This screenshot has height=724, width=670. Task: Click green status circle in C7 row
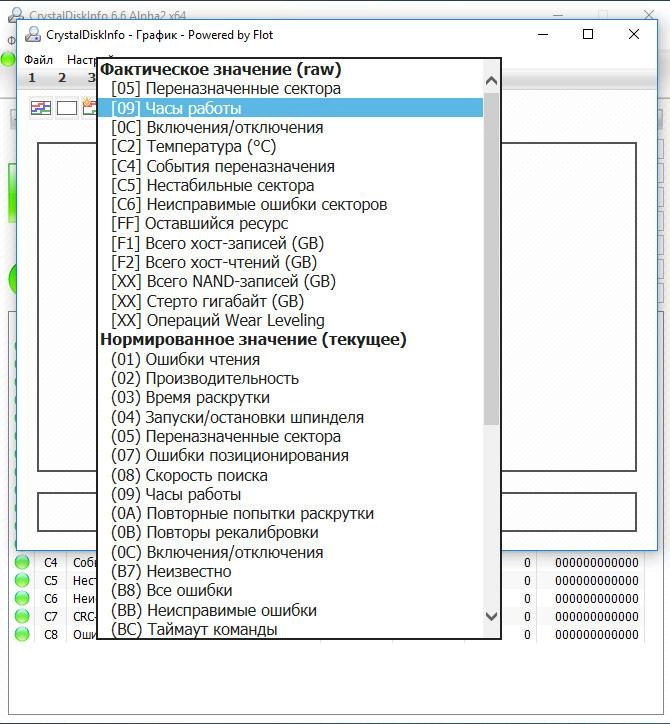coord(22,616)
